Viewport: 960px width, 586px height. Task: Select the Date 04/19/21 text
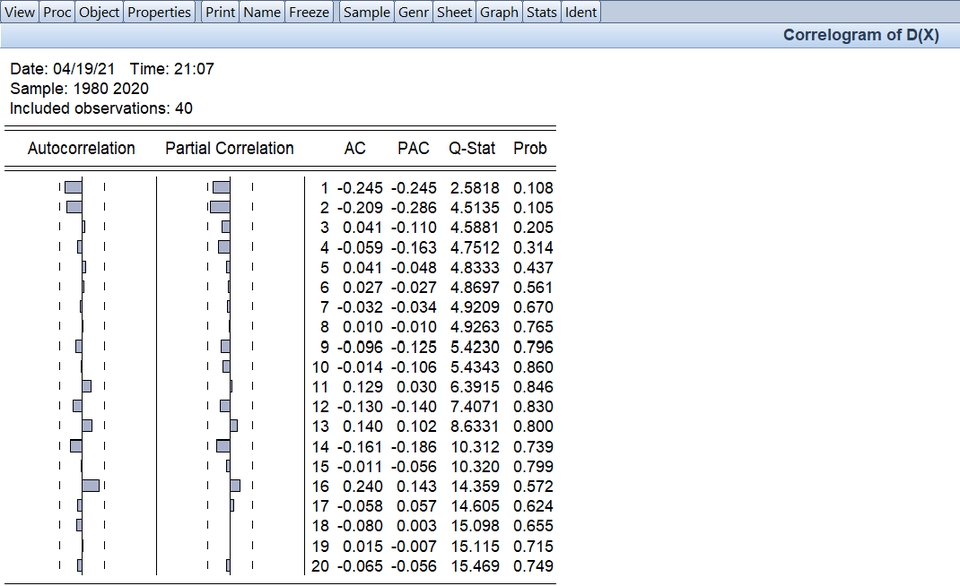click(x=62, y=69)
